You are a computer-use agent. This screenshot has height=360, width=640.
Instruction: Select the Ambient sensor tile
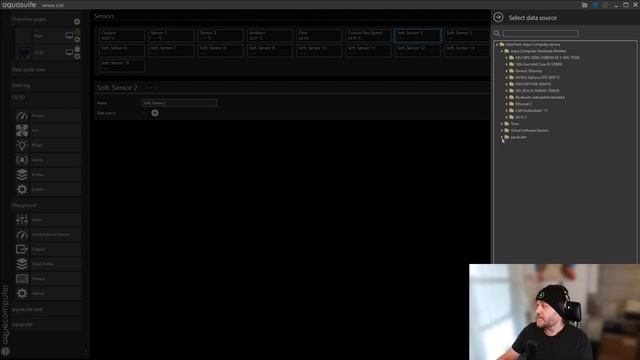[269, 36]
